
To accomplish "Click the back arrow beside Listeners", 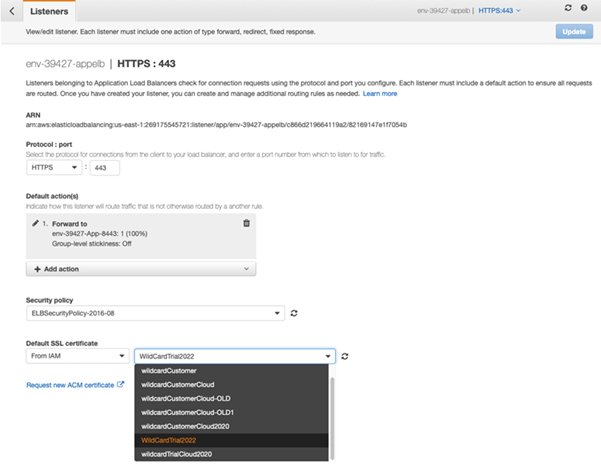I will [x=12, y=9].
